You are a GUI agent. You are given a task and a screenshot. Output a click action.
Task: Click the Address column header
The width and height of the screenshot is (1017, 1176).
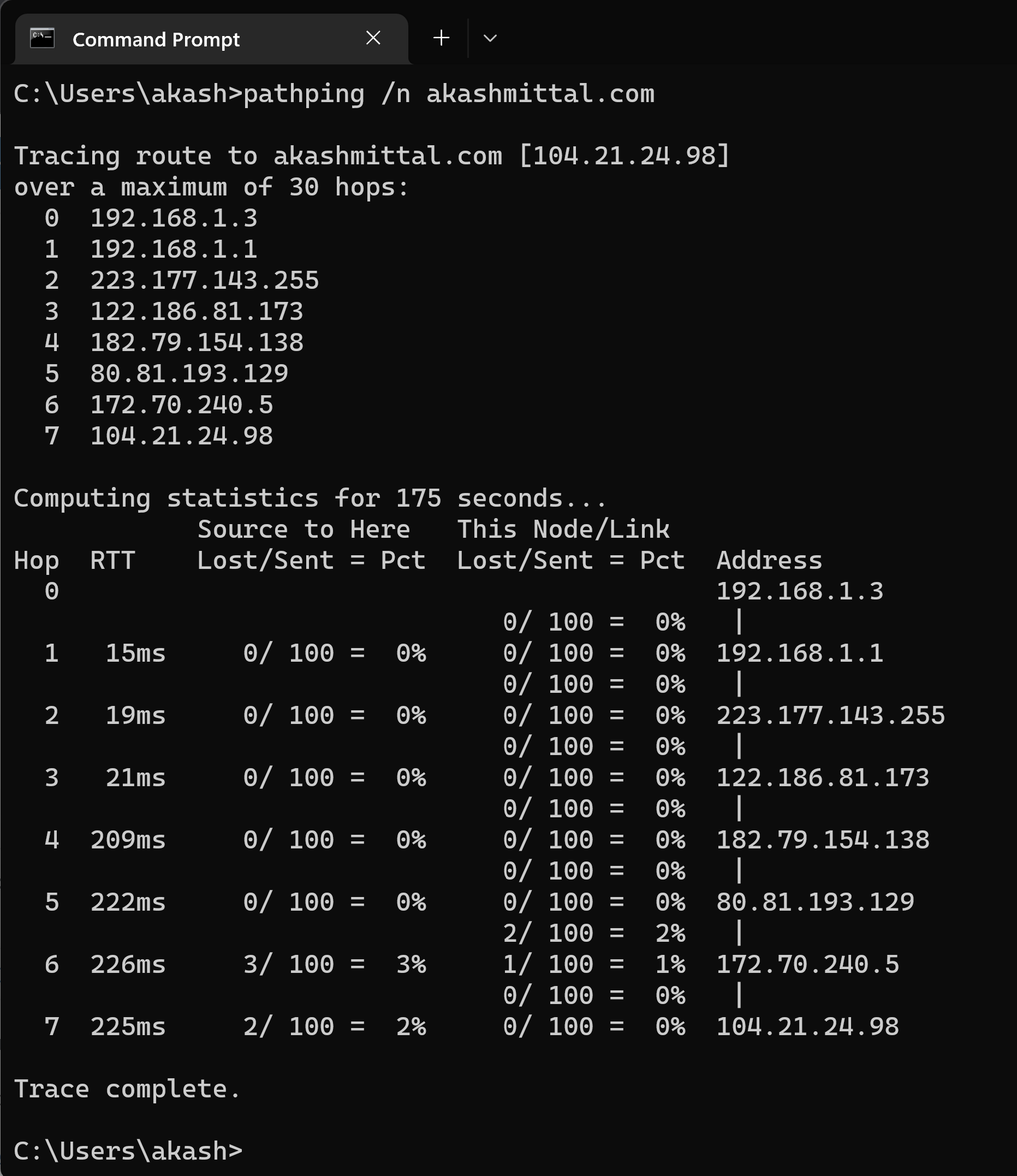click(769, 560)
